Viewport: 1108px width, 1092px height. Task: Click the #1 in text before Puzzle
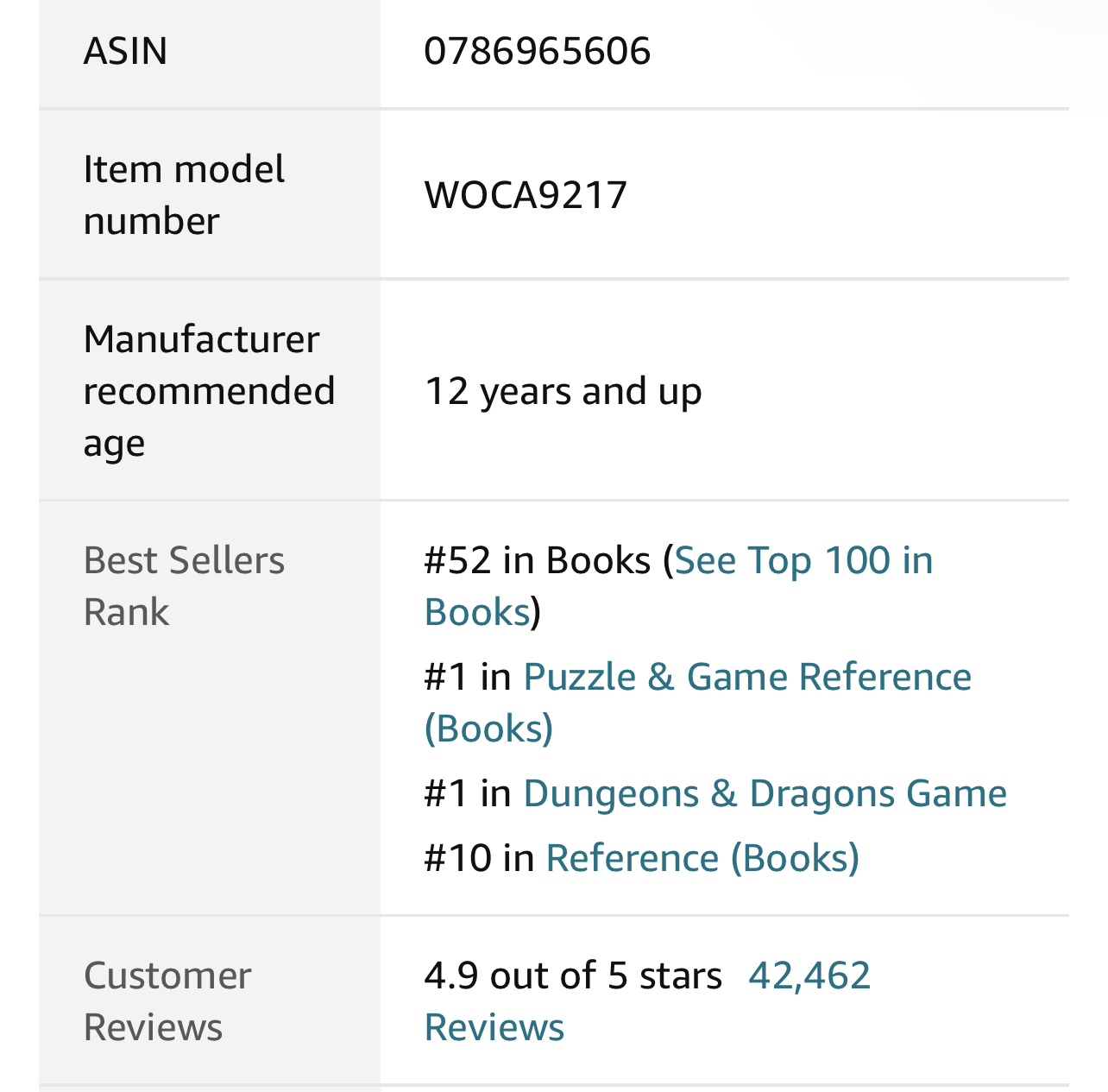(x=468, y=677)
